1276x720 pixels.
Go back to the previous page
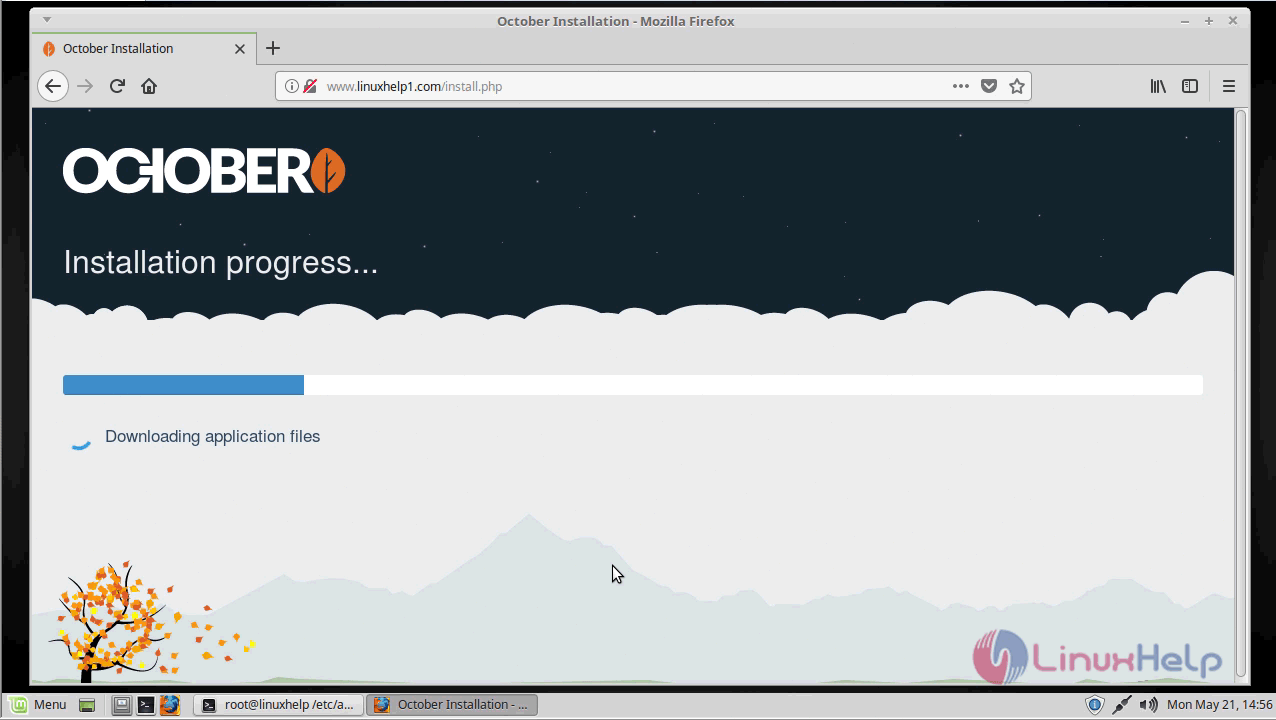[53, 86]
